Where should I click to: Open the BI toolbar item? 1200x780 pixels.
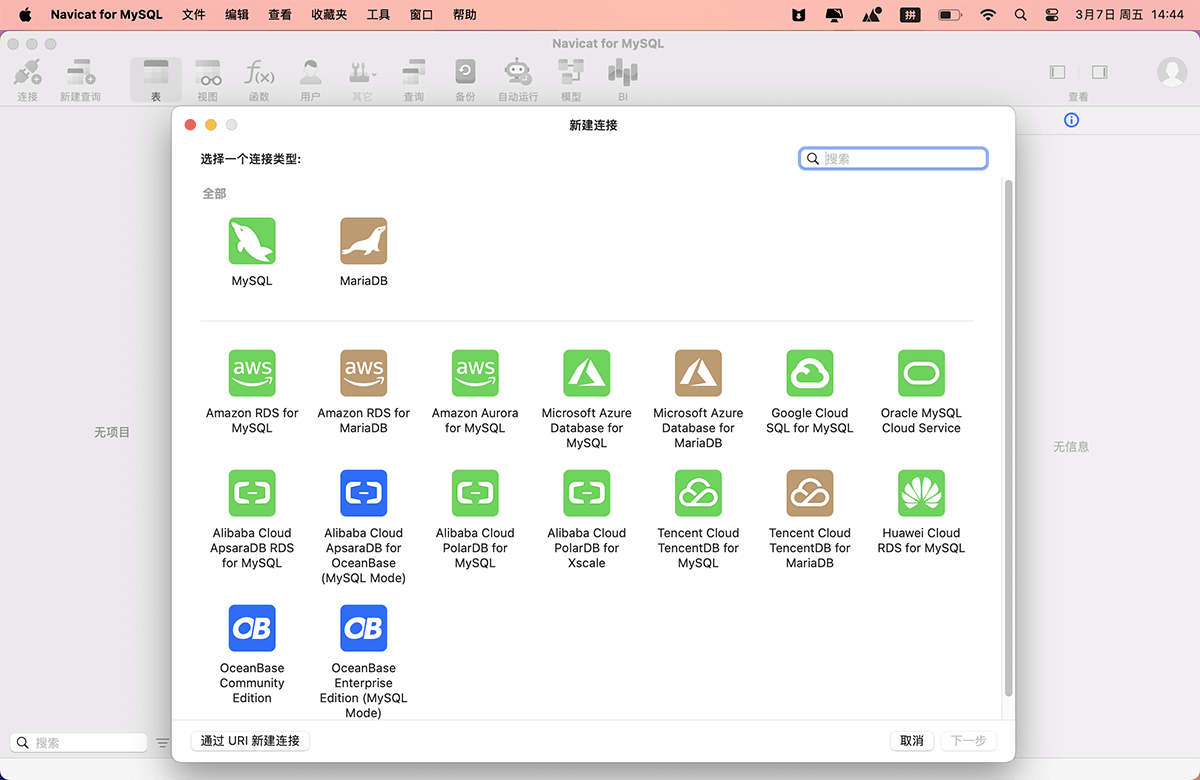[623, 80]
